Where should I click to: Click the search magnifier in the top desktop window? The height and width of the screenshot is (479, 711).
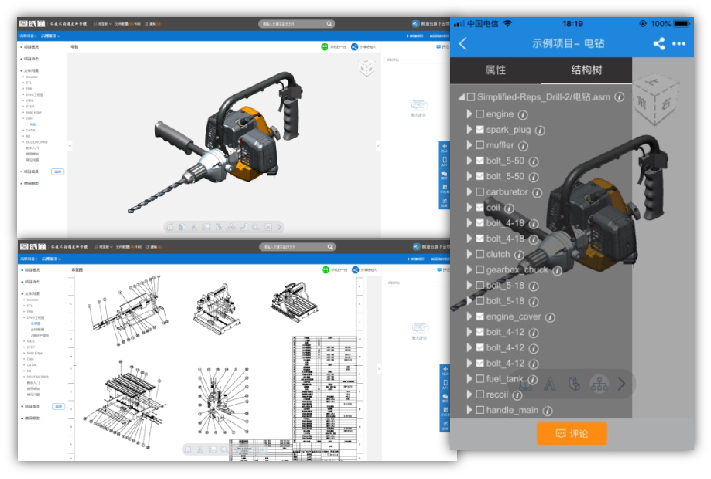pos(329,24)
